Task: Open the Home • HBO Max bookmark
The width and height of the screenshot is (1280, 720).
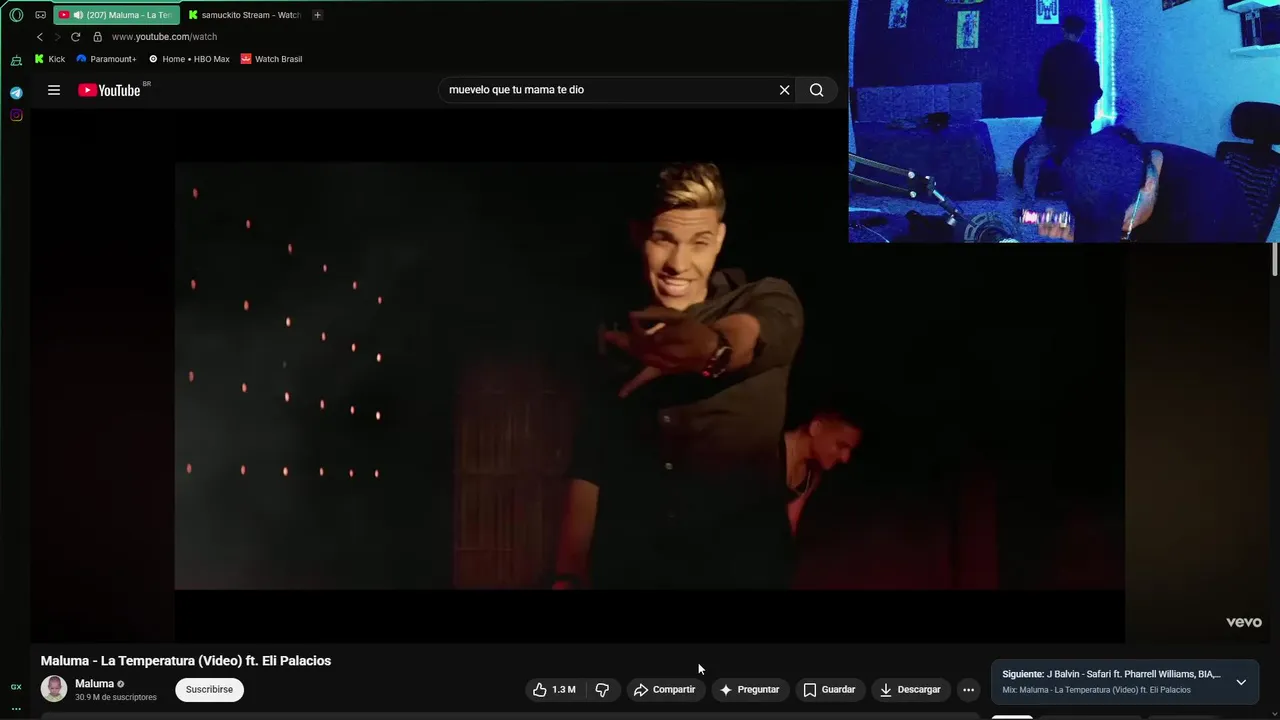Action: coord(189,59)
